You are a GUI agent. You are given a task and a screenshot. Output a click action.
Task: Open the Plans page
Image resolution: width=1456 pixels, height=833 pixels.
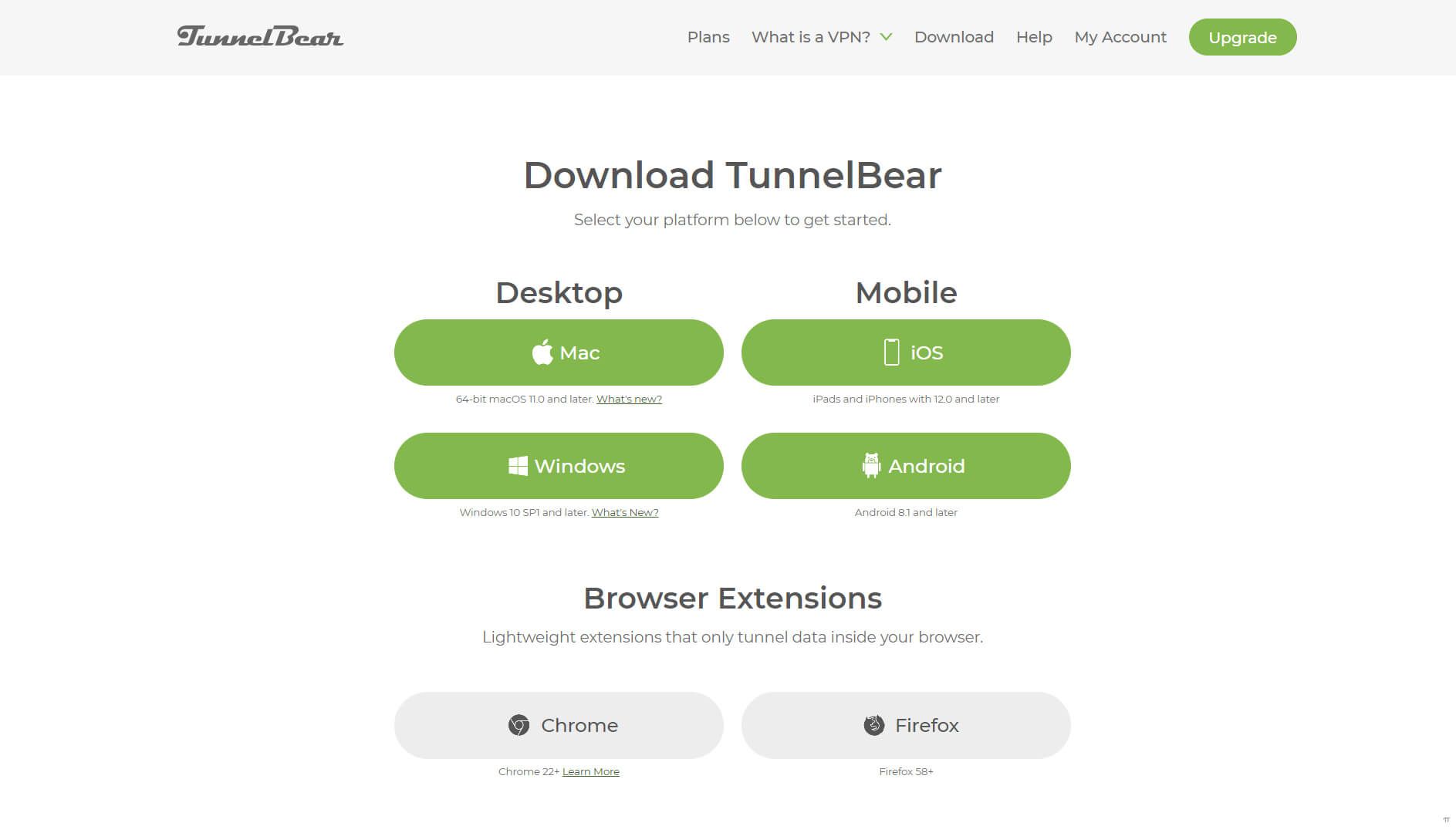[x=708, y=37]
